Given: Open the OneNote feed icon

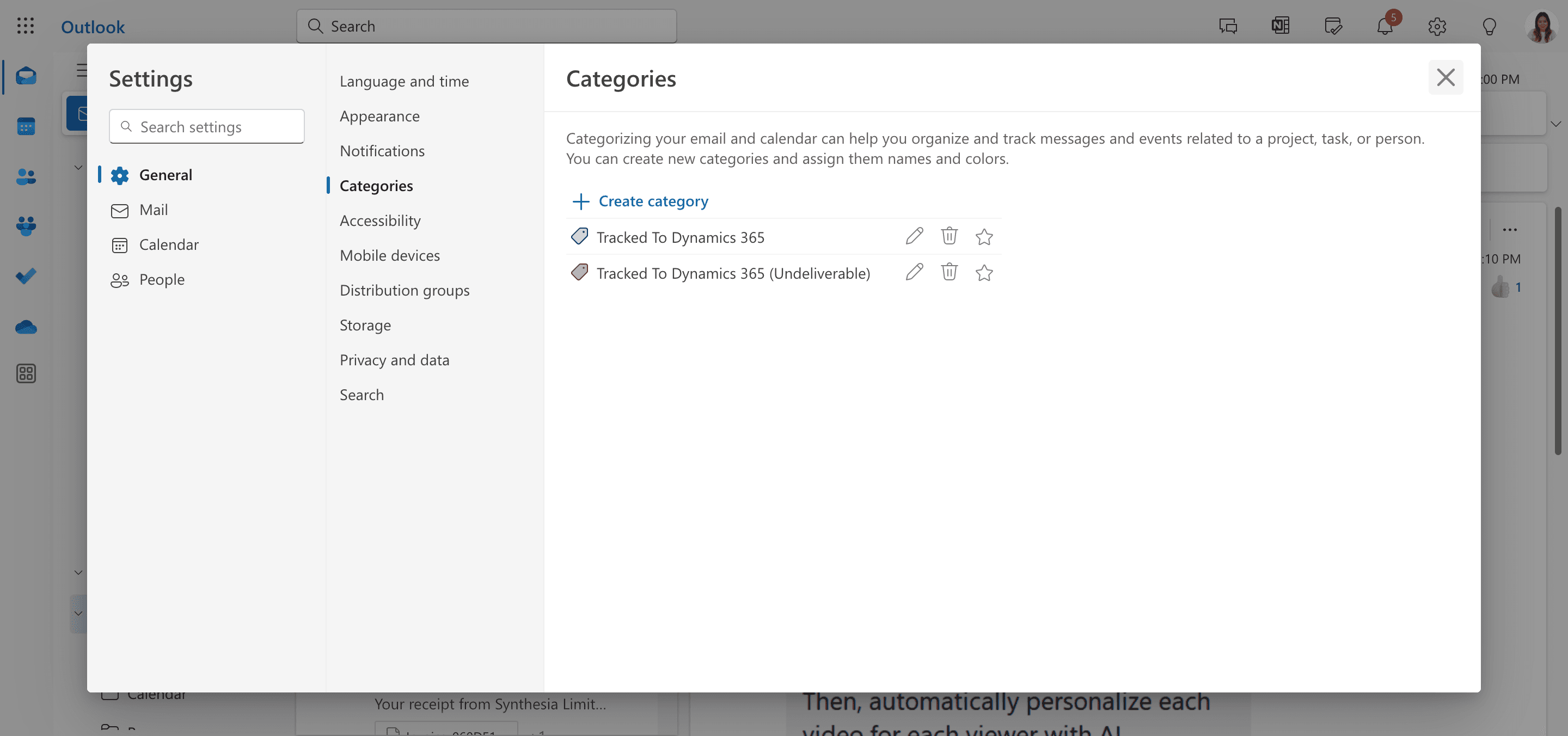Looking at the screenshot, I should [x=1280, y=26].
